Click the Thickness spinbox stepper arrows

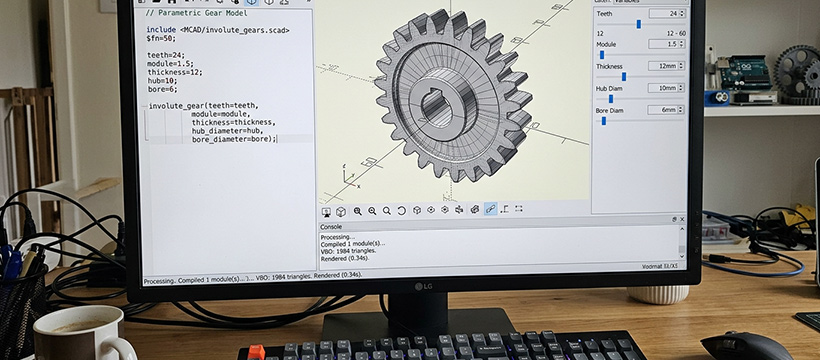(681, 66)
